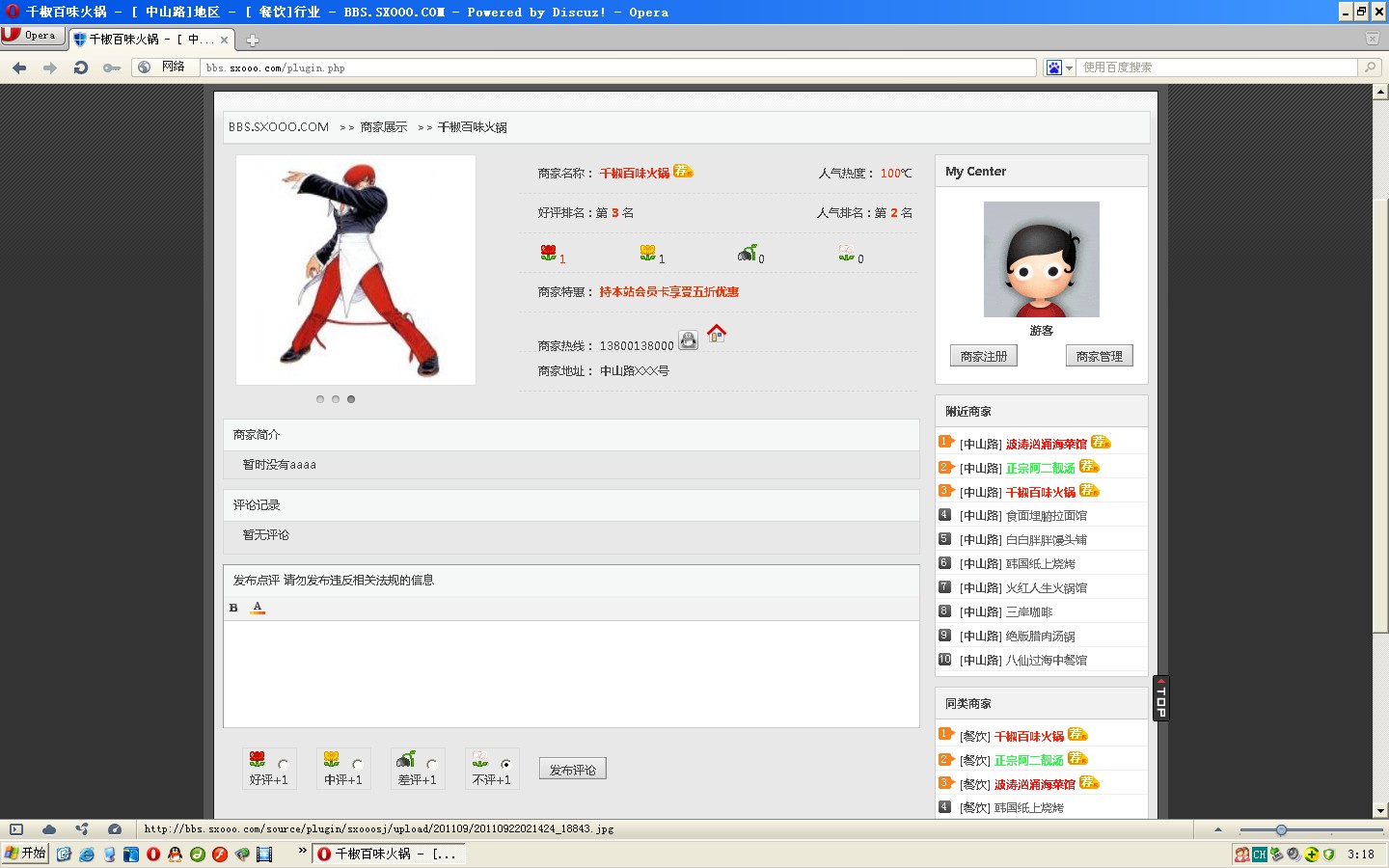Open nearby merchant 火红人生火锅馆
The height and width of the screenshot is (868, 1389).
coord(1046,588)
